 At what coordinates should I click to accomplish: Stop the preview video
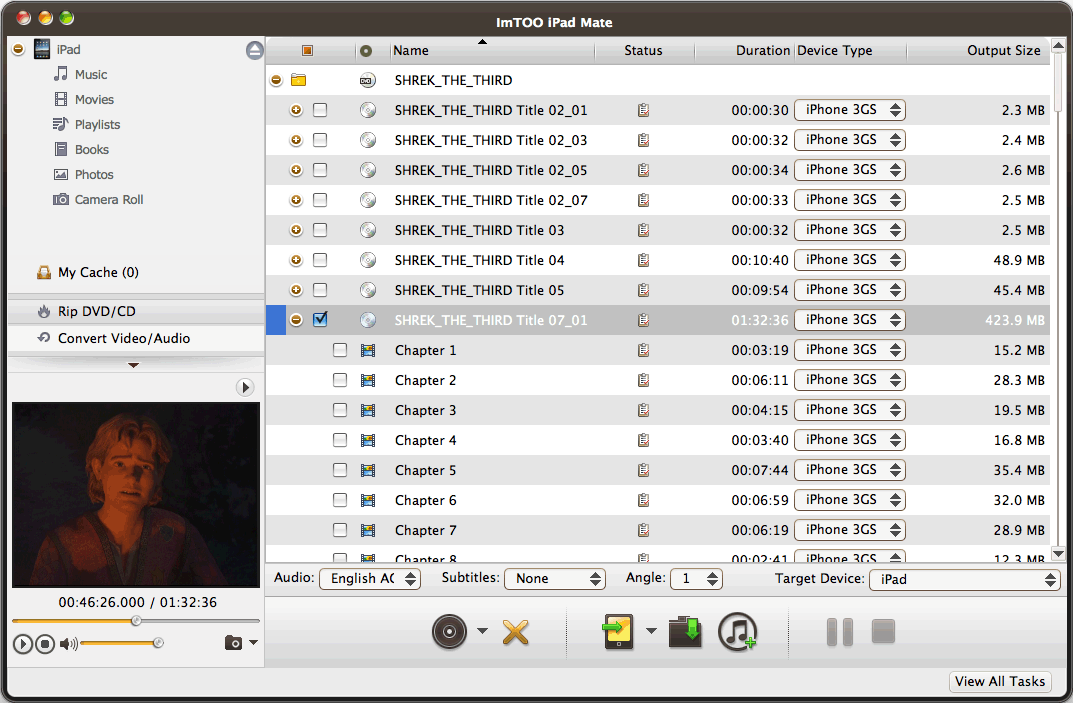[x=45, y=643]
